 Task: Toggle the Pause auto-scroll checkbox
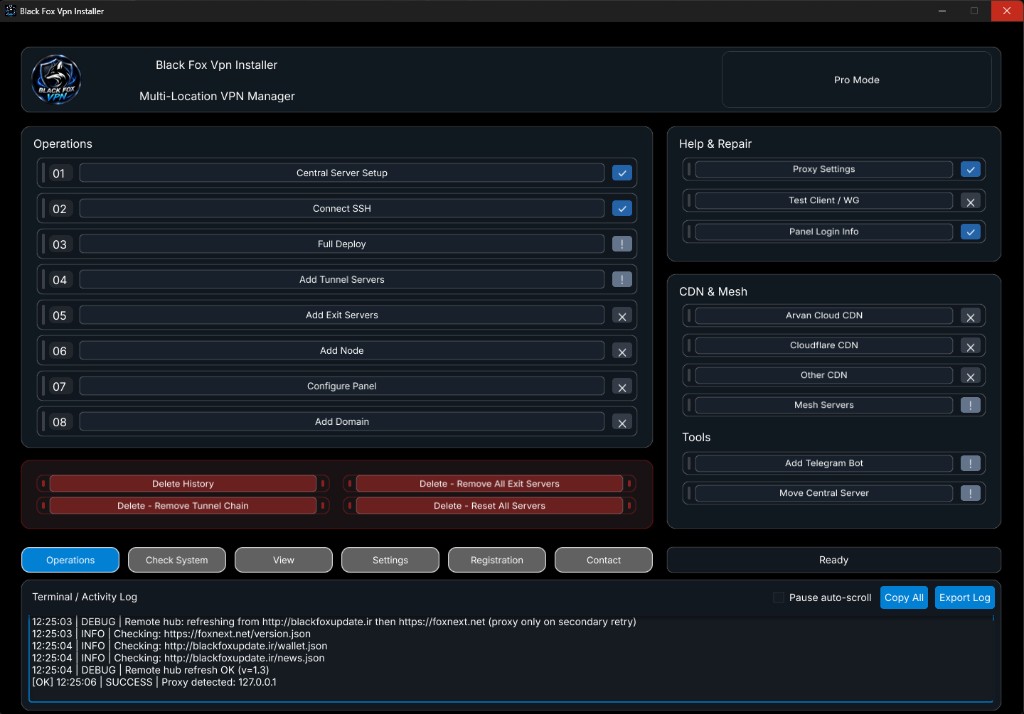[x=778, y=598]
